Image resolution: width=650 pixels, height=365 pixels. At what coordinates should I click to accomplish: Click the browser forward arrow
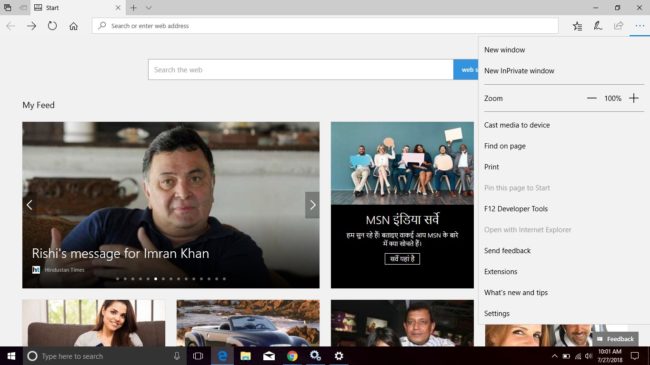coord(32,26)
